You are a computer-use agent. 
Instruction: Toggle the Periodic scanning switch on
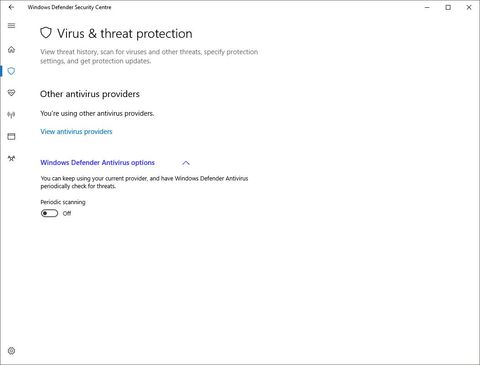pyautogui.click(x=49, y=213)
